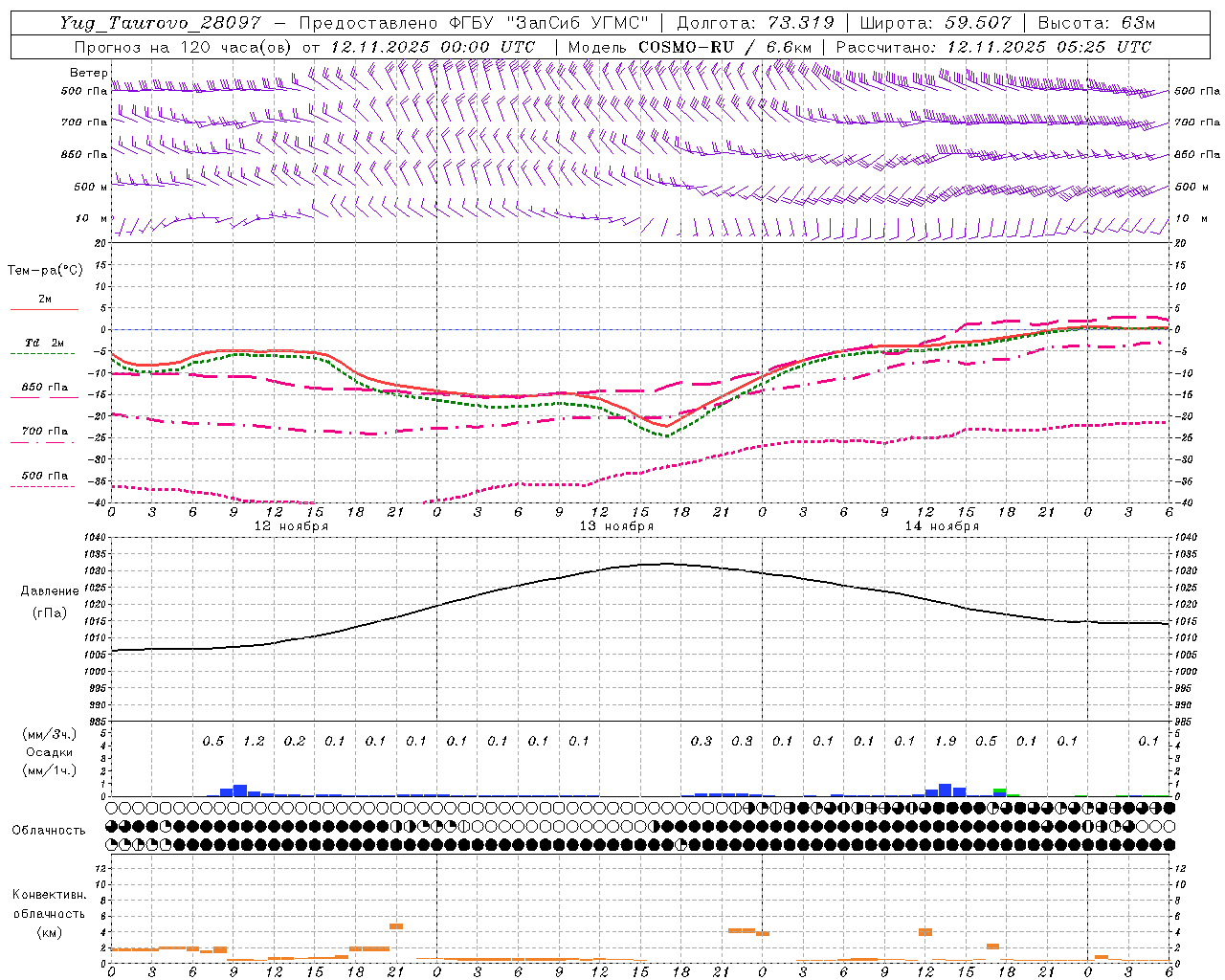Image resolution: width=1225 pixels, height=980 pixels.
Task: Click the green precipitation bar on 14 ноября
Action: pos(999,791)
